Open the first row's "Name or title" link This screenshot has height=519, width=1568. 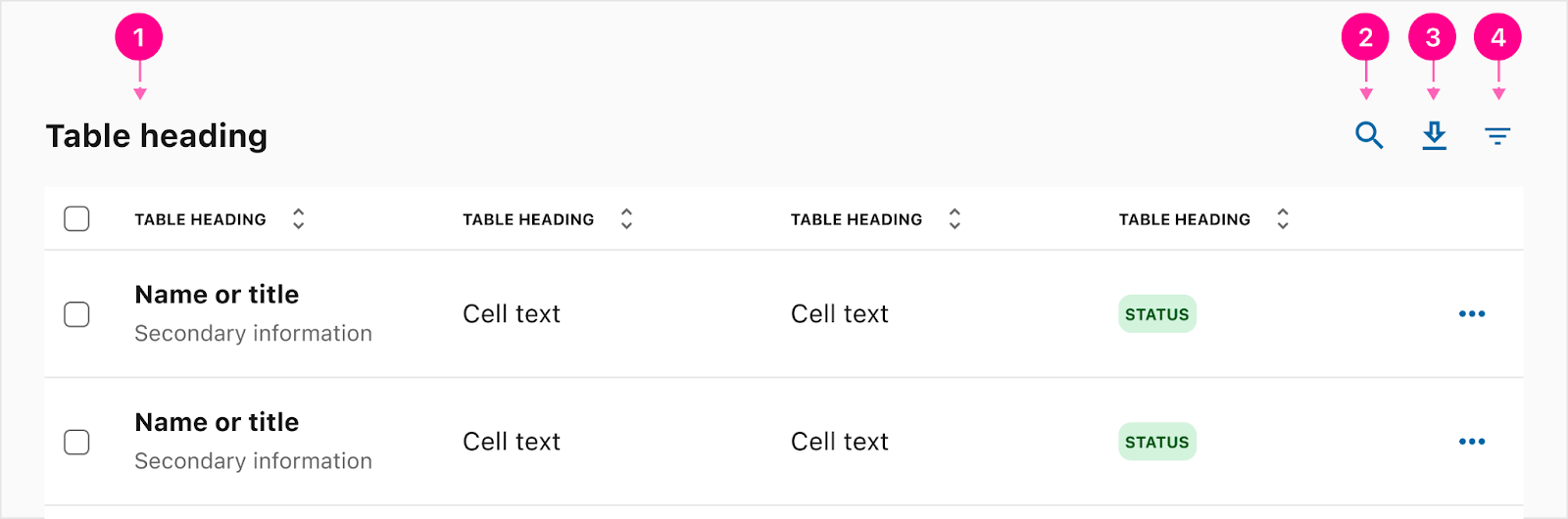[x=217, y=295]
